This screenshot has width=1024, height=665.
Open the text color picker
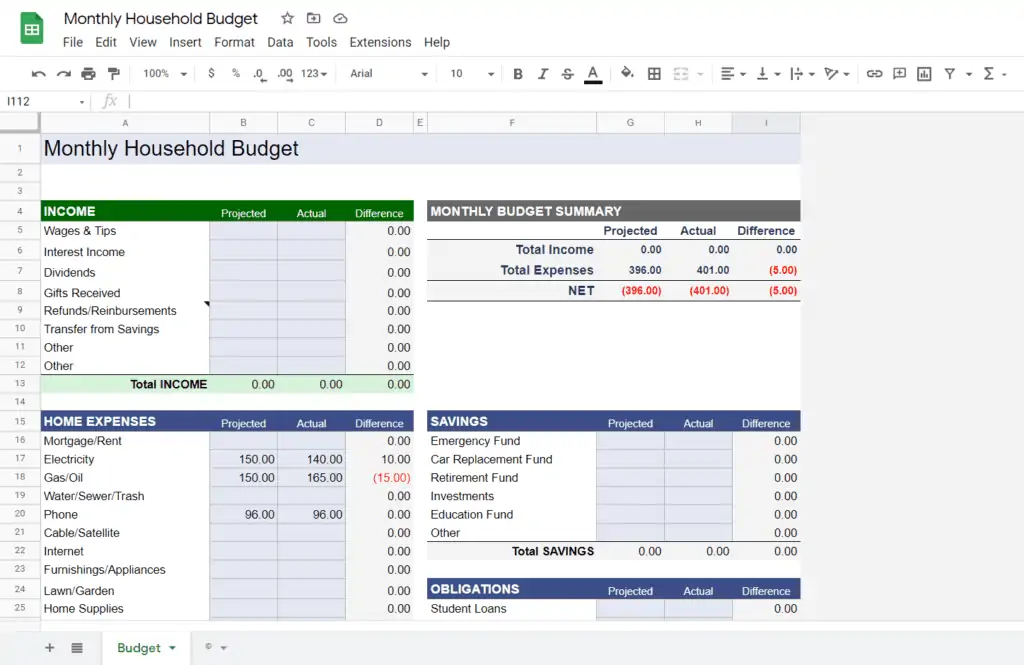(592, 73)
